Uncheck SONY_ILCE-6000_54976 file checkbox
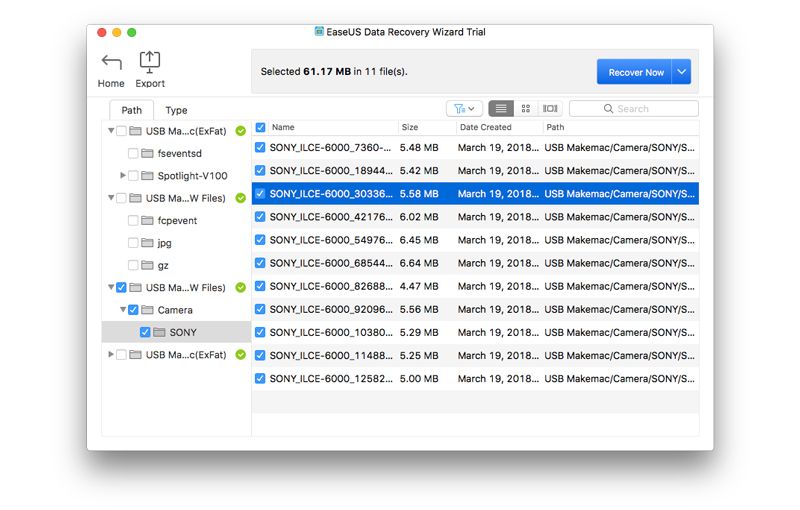The height and width of the screenshot is (510, 800). tap(260, 240)
